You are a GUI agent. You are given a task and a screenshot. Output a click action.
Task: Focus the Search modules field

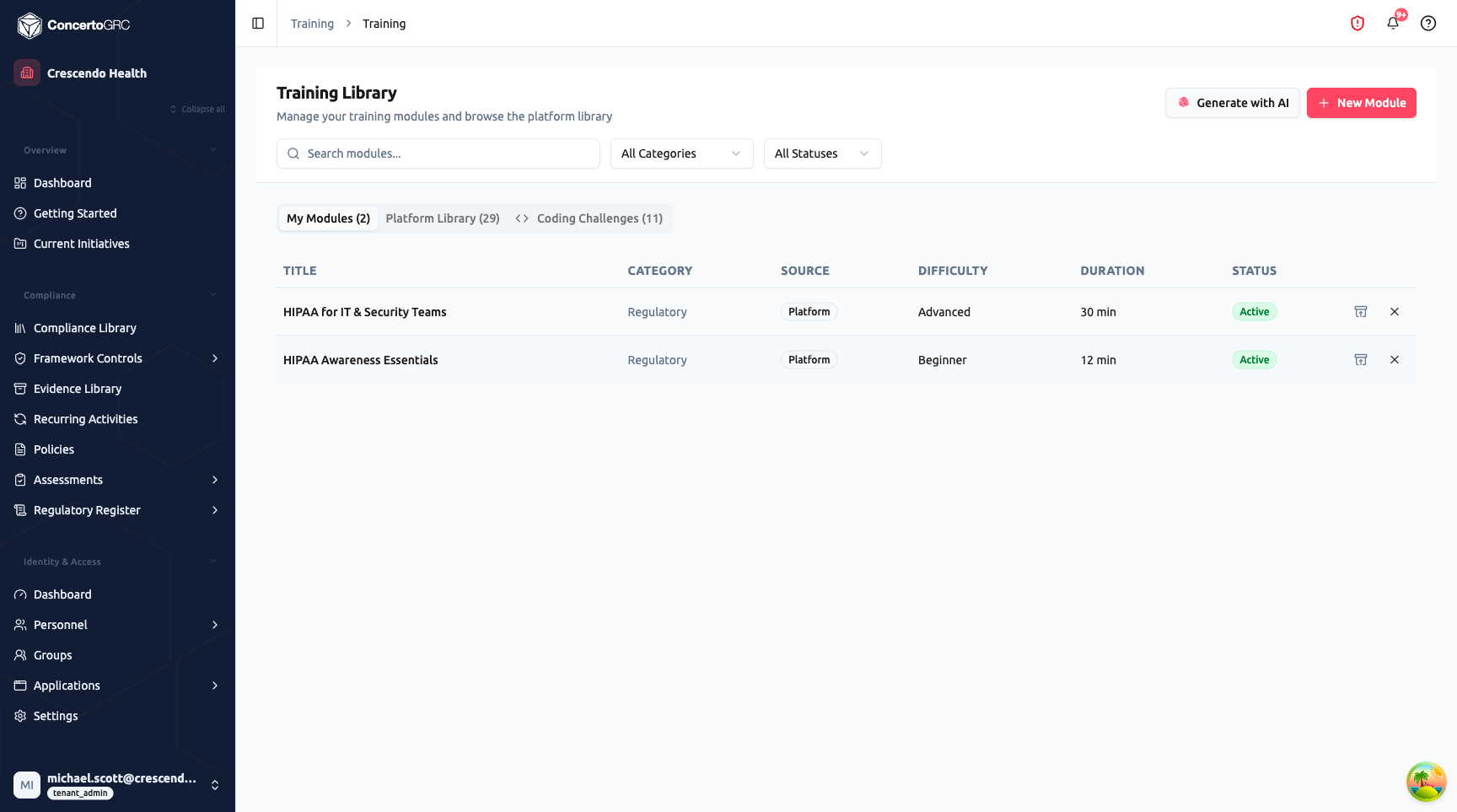[438, 153]
